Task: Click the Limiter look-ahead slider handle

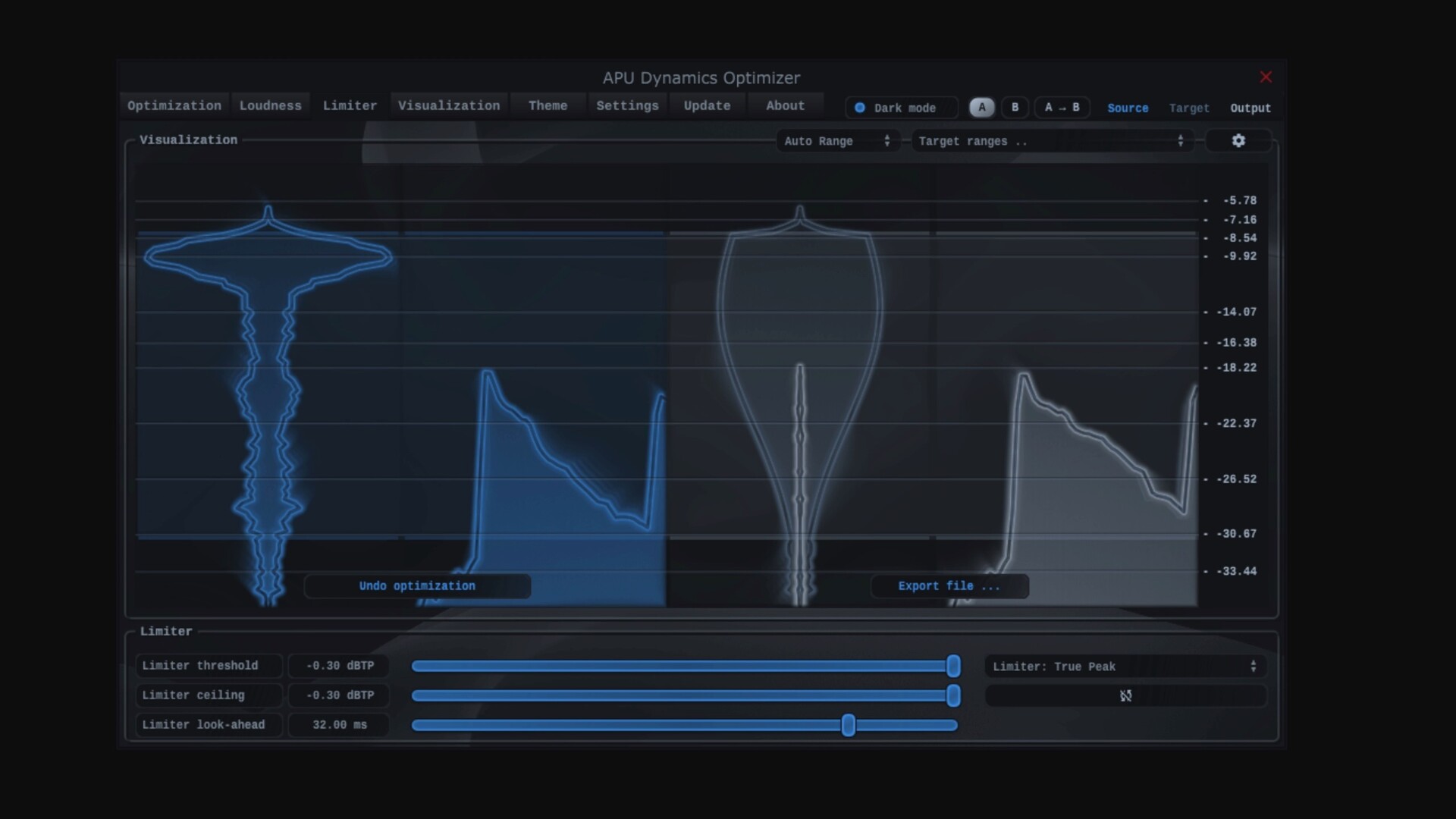Action: pyautogui.click(x=849, y=725)
